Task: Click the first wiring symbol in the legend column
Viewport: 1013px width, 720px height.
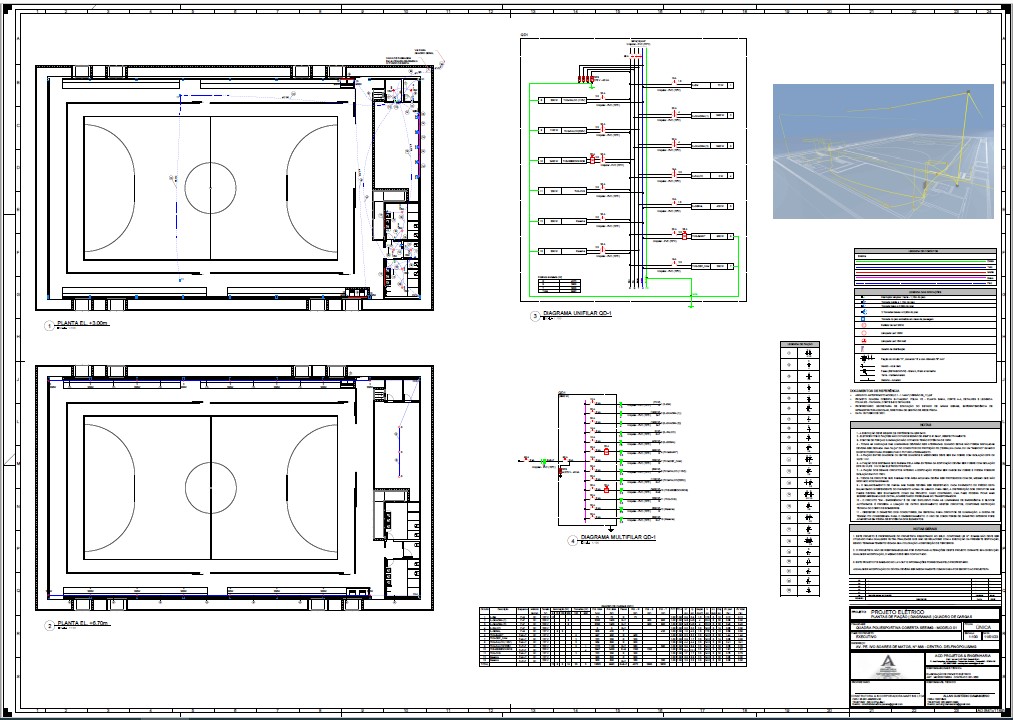Action: pyautogui.click(x=808, y=355)
